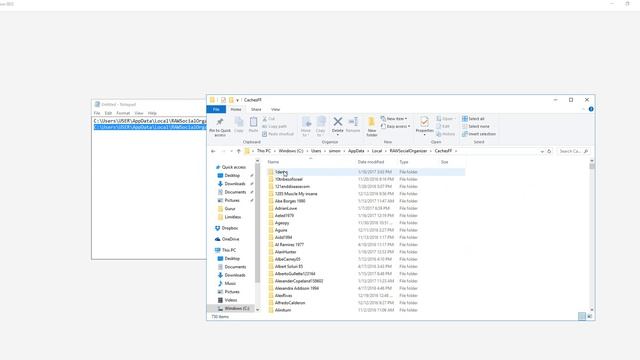The width and height of the screenshot is (640, 360).
Task: Collapse the ribbon with the chevron
Action: pos(583,109)
